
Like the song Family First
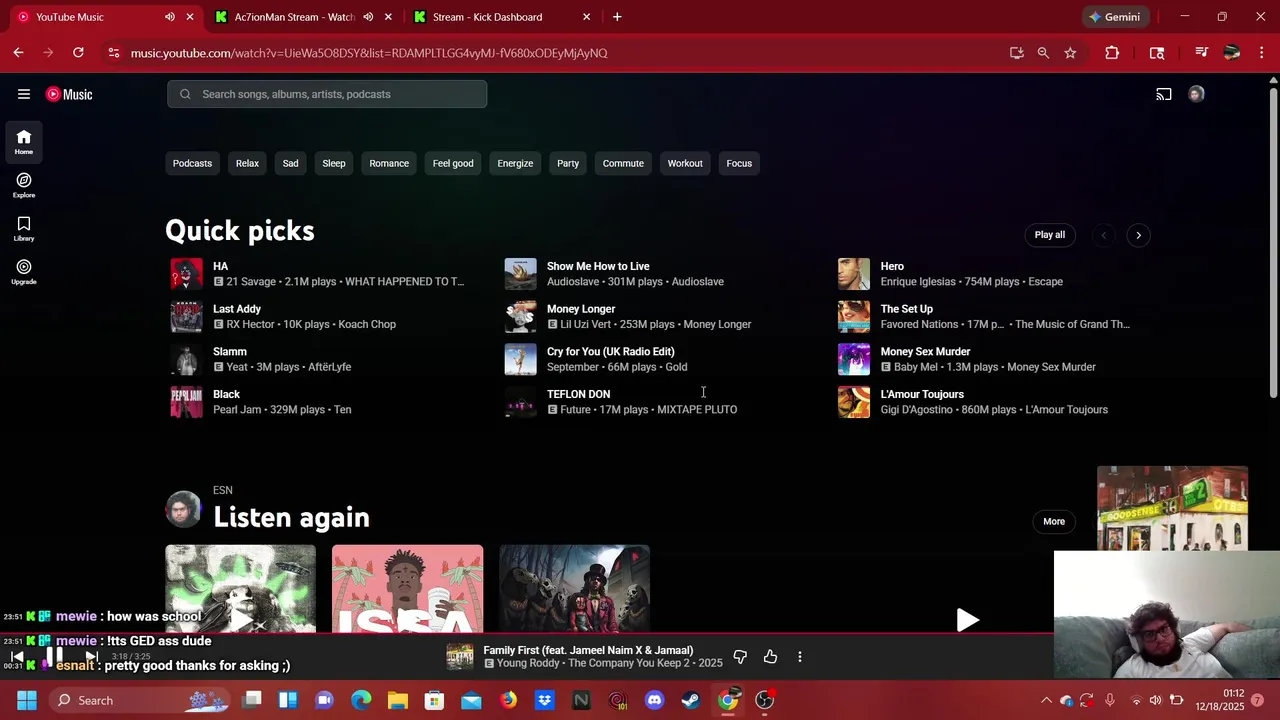point(770,657)
